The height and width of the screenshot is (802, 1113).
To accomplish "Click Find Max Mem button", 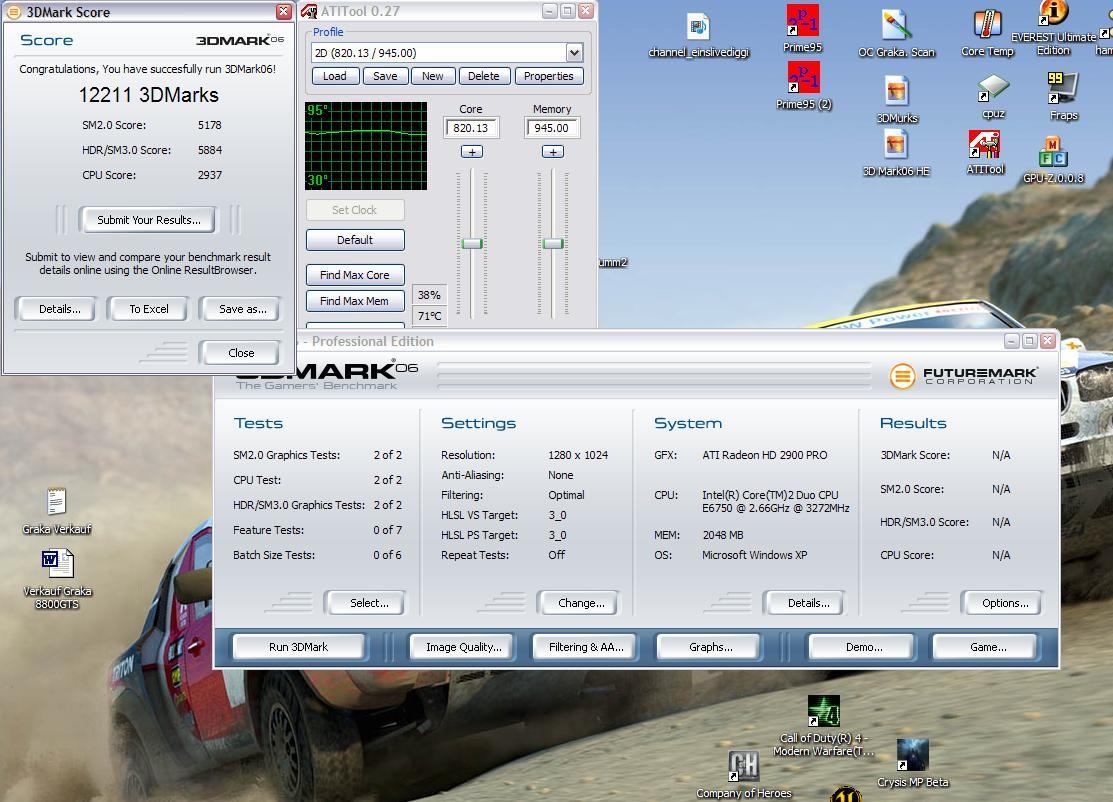I will point(355,301).
